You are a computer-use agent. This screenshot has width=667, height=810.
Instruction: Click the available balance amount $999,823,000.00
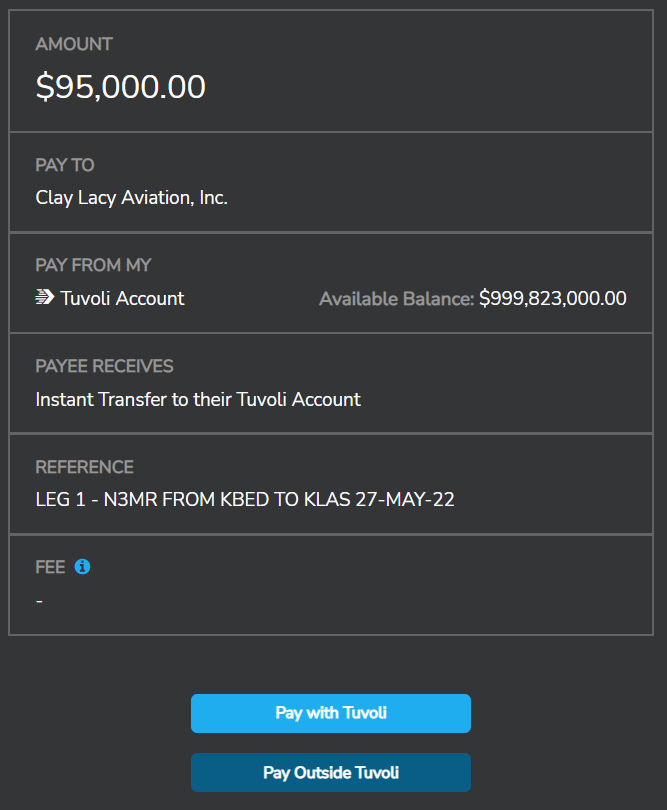point(553,298)
